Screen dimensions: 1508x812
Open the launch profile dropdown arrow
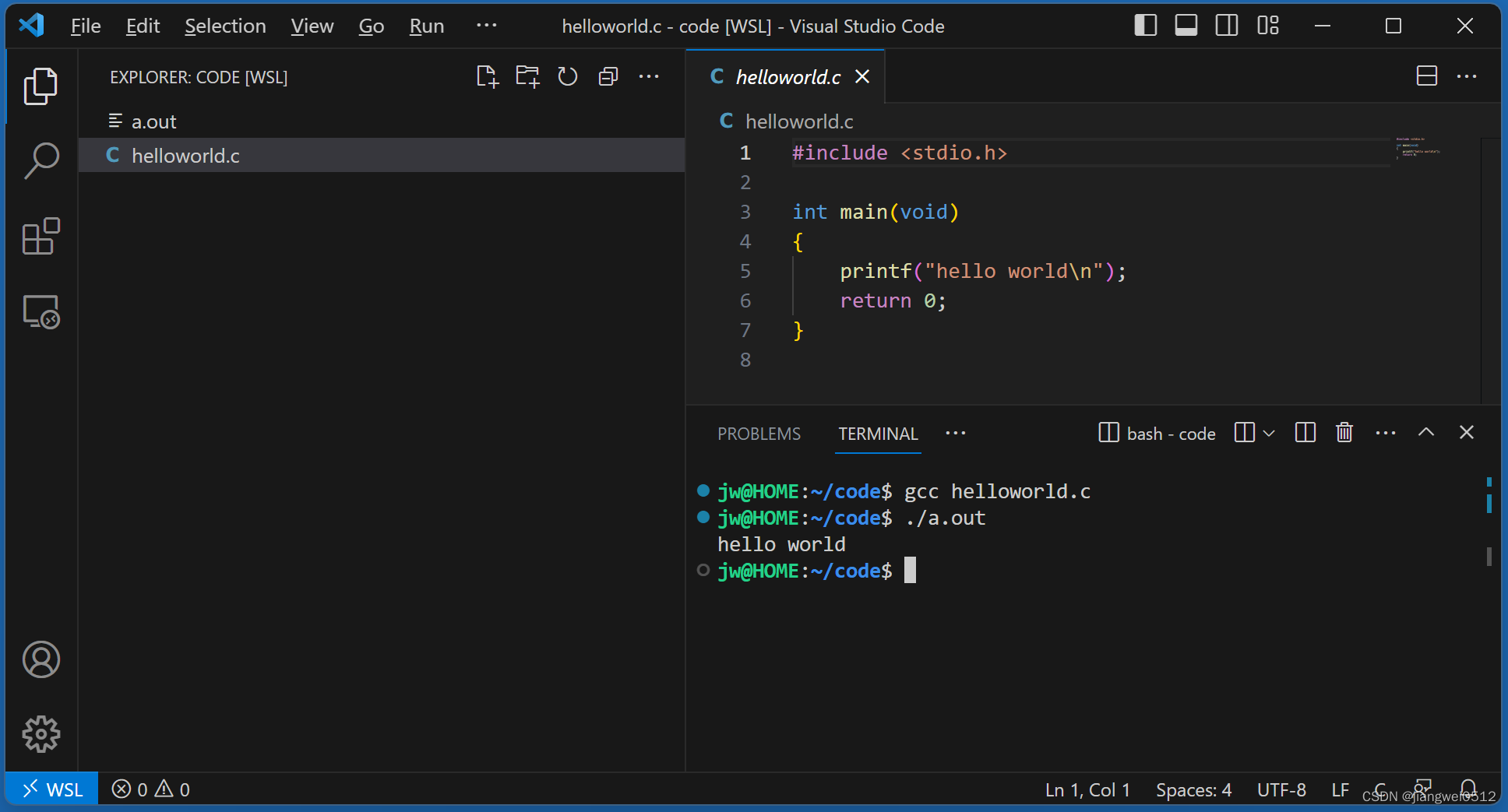pos(1269,433)
